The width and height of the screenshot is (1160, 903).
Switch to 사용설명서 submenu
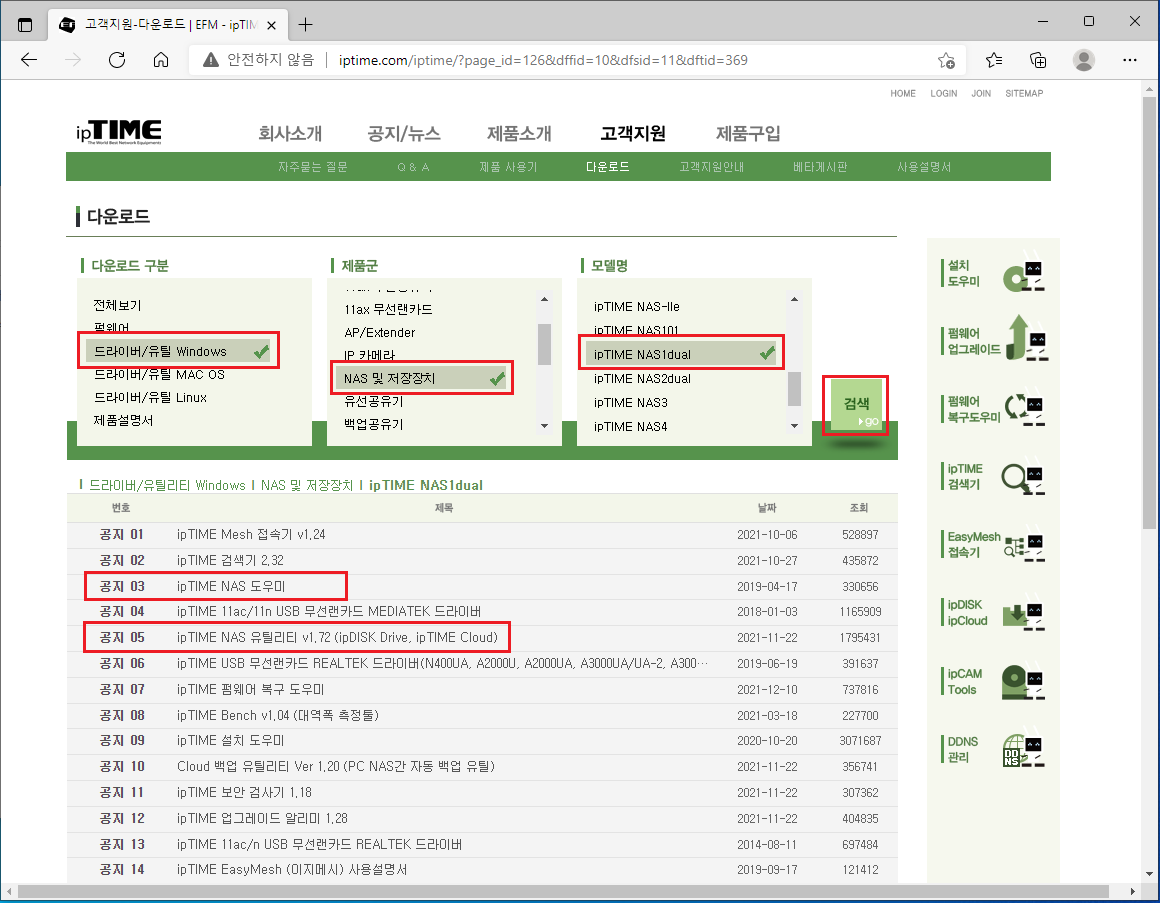pyautogui.click(x=924, y=167)
